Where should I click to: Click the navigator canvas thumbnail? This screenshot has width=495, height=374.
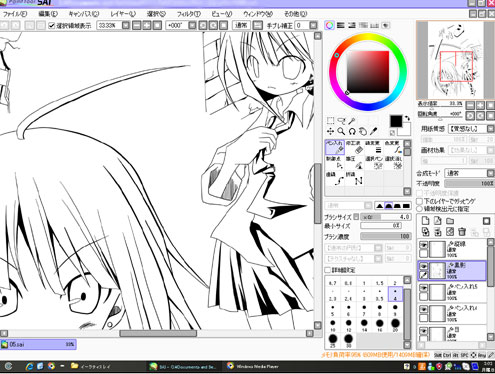[455, 60]
